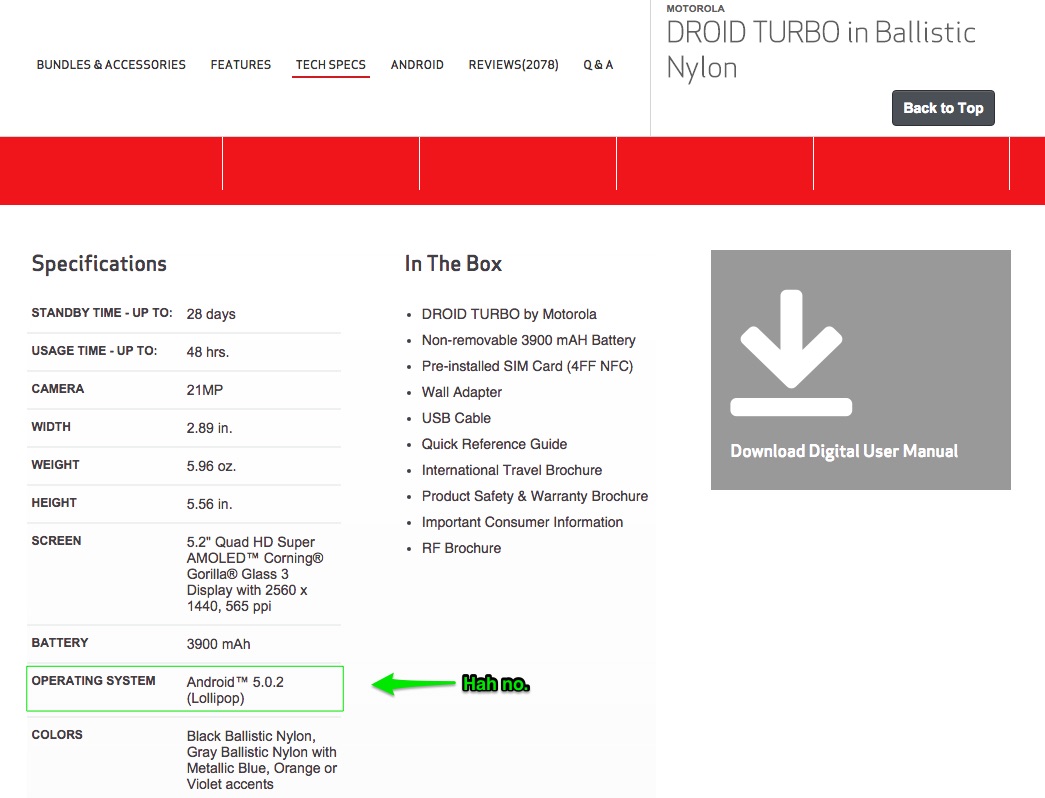Click the Specifications heading

(99, 264)
